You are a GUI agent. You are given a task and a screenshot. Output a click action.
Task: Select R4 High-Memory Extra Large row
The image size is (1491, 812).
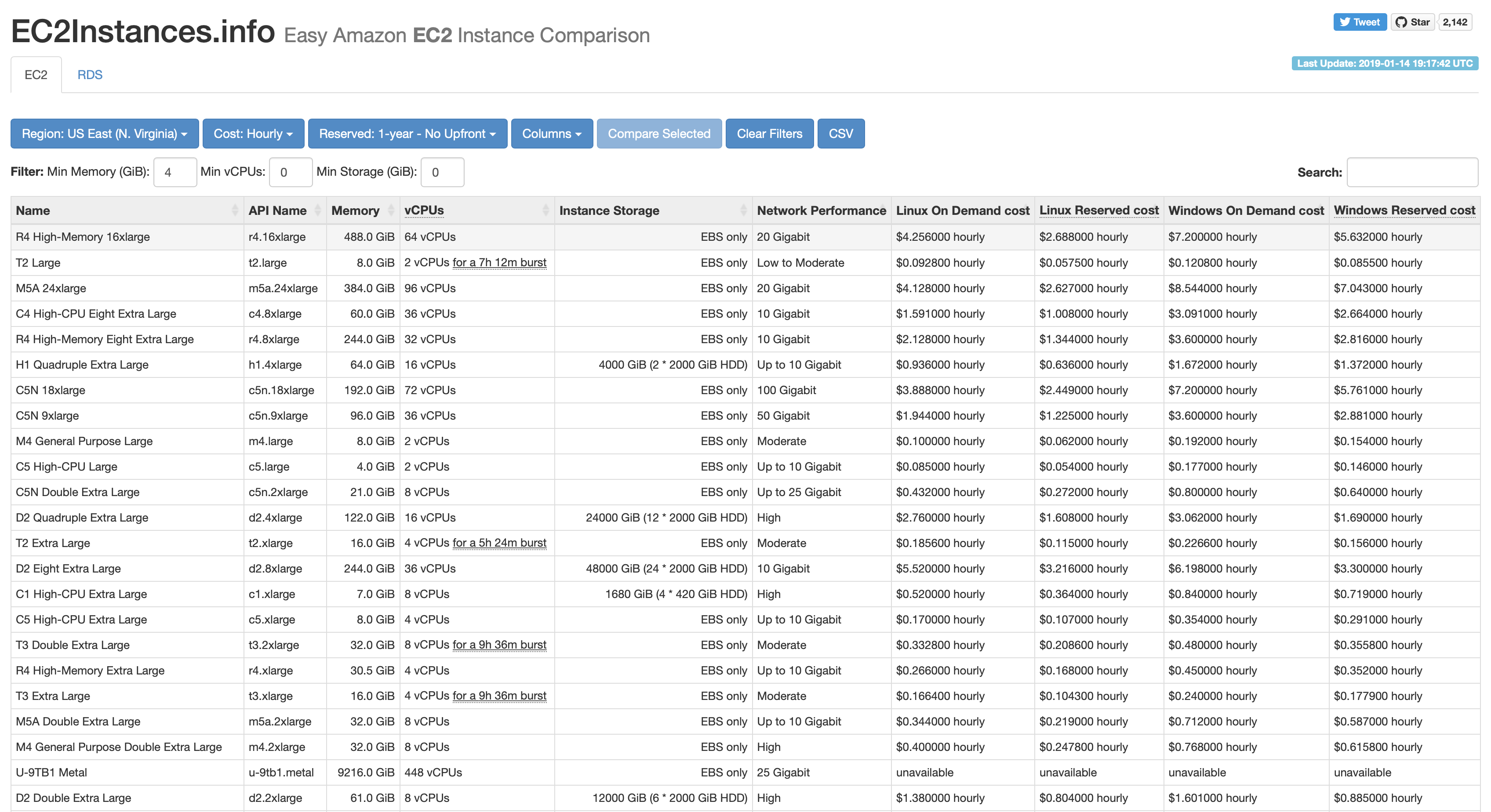745,670
